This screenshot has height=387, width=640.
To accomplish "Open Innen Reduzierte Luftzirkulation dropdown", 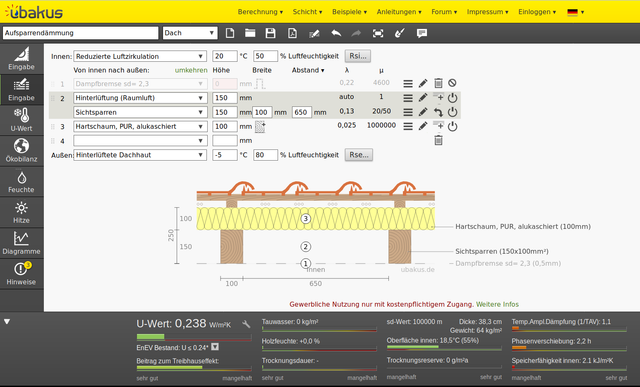I will pos(140,56).
